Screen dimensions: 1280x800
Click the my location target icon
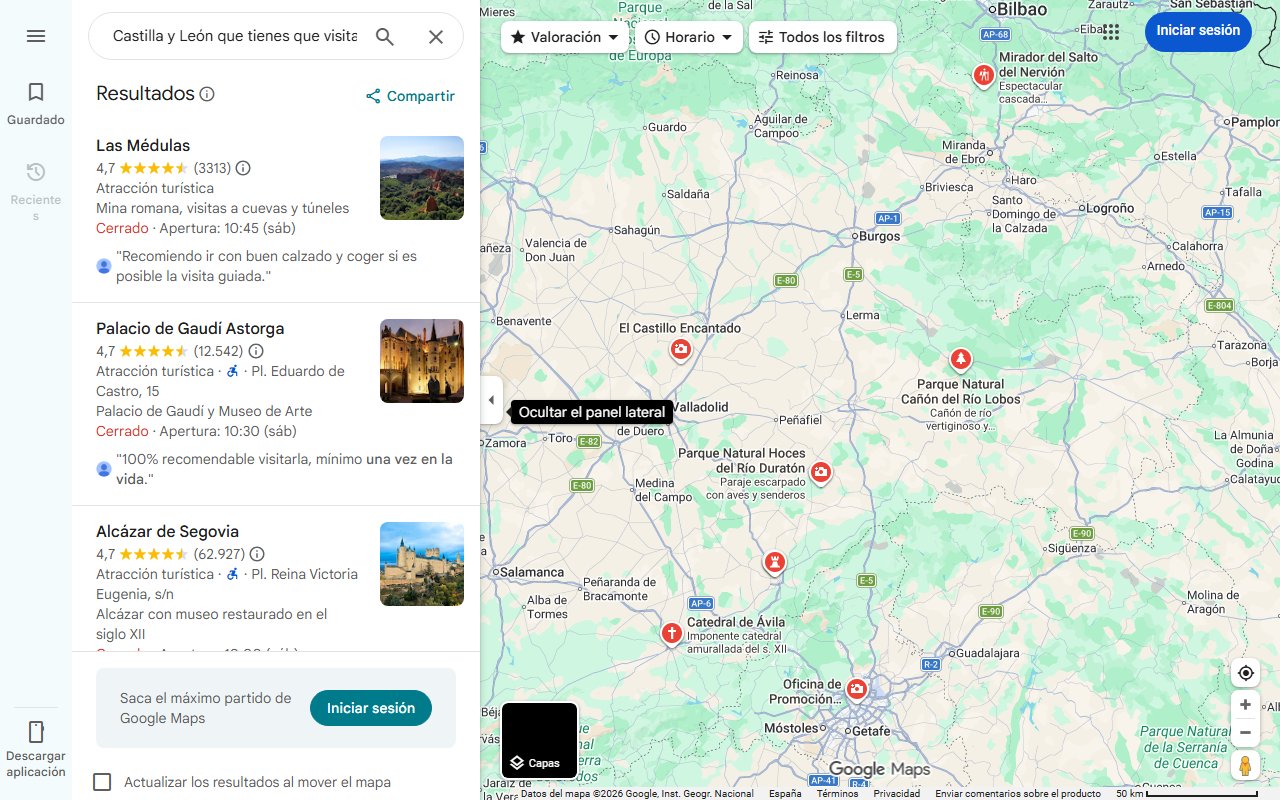(x=1245, y=673)
